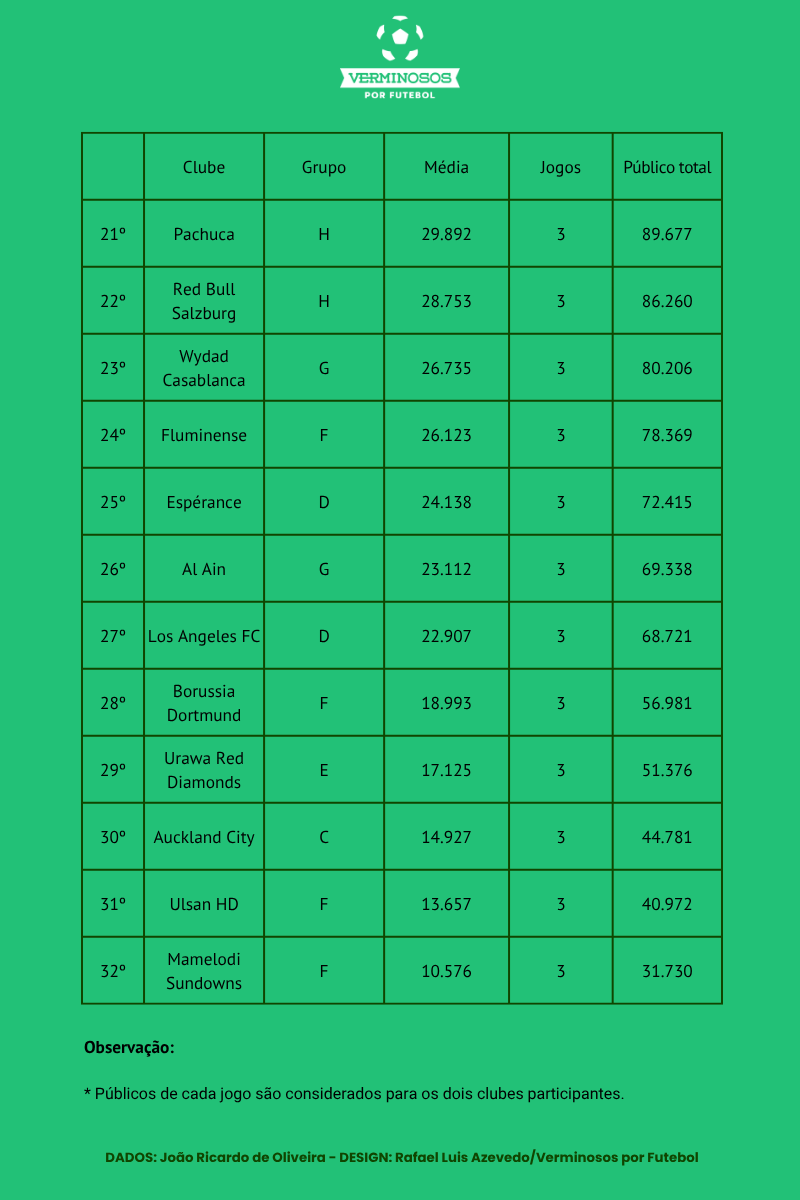
Task: Select the Mamelodi Sundowns club cell
Action: tap(204, 971)
